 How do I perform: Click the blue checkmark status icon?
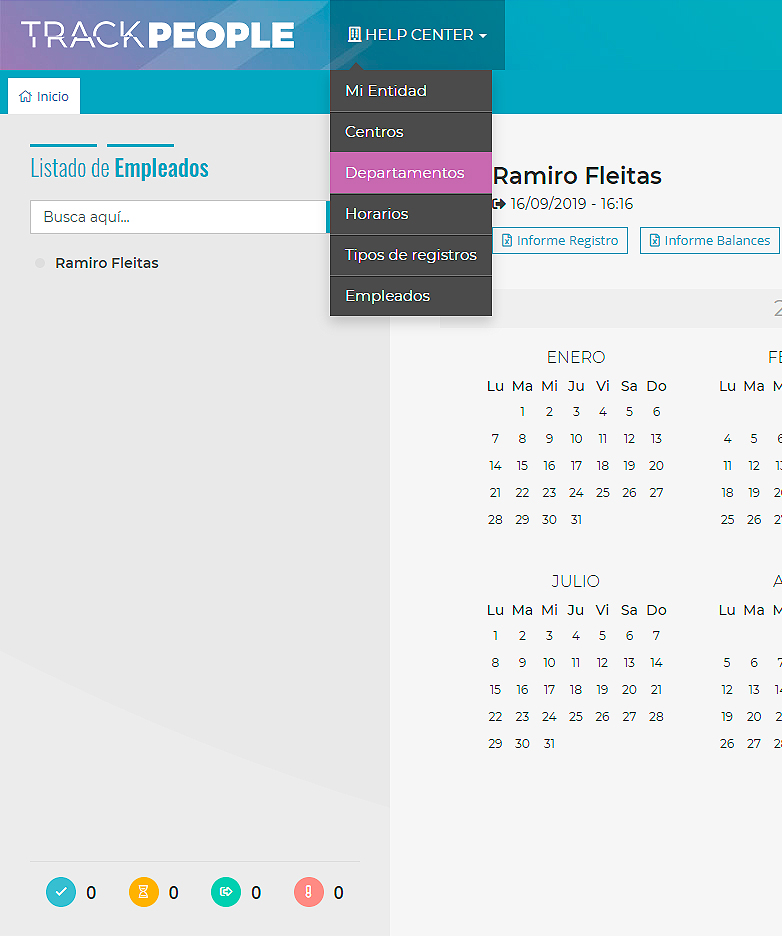pyautogui.click(x=61, y=892)
